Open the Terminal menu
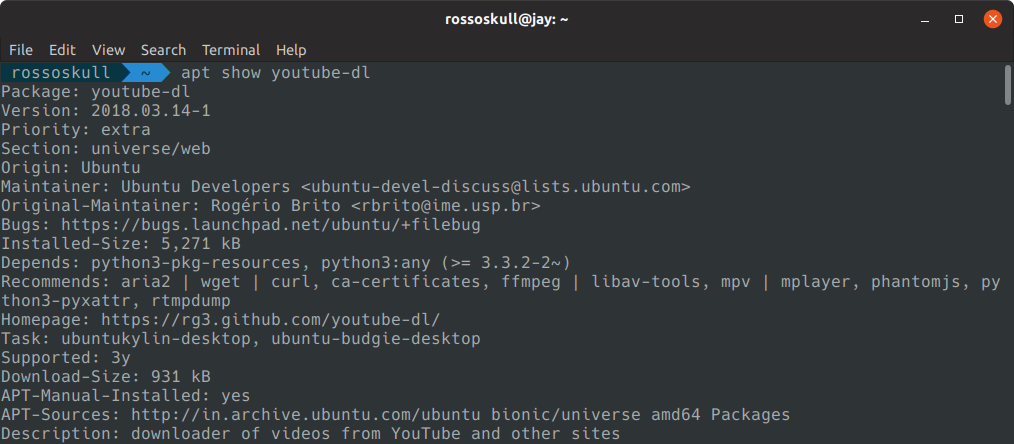Viewport: 1014px width, 444px height. tap(231, 50)
